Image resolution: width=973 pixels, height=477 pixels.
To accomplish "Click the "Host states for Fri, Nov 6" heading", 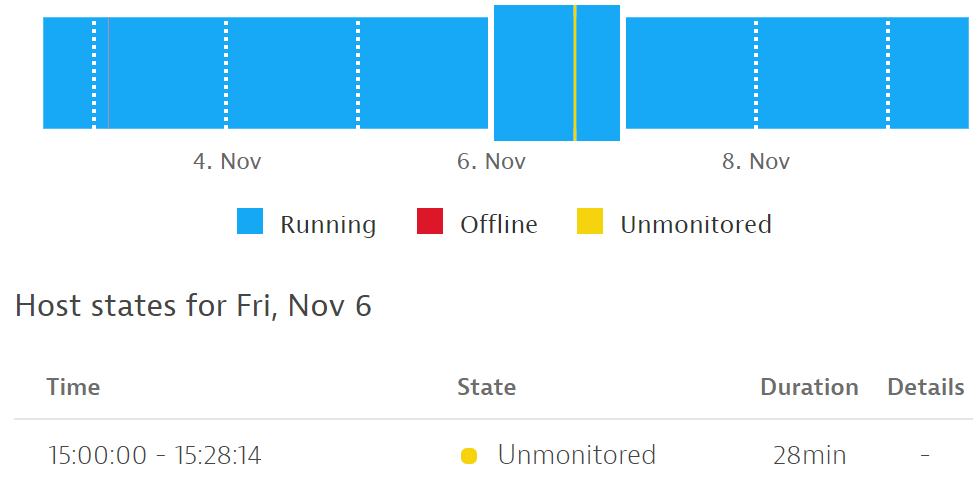I will coord(193,306).
